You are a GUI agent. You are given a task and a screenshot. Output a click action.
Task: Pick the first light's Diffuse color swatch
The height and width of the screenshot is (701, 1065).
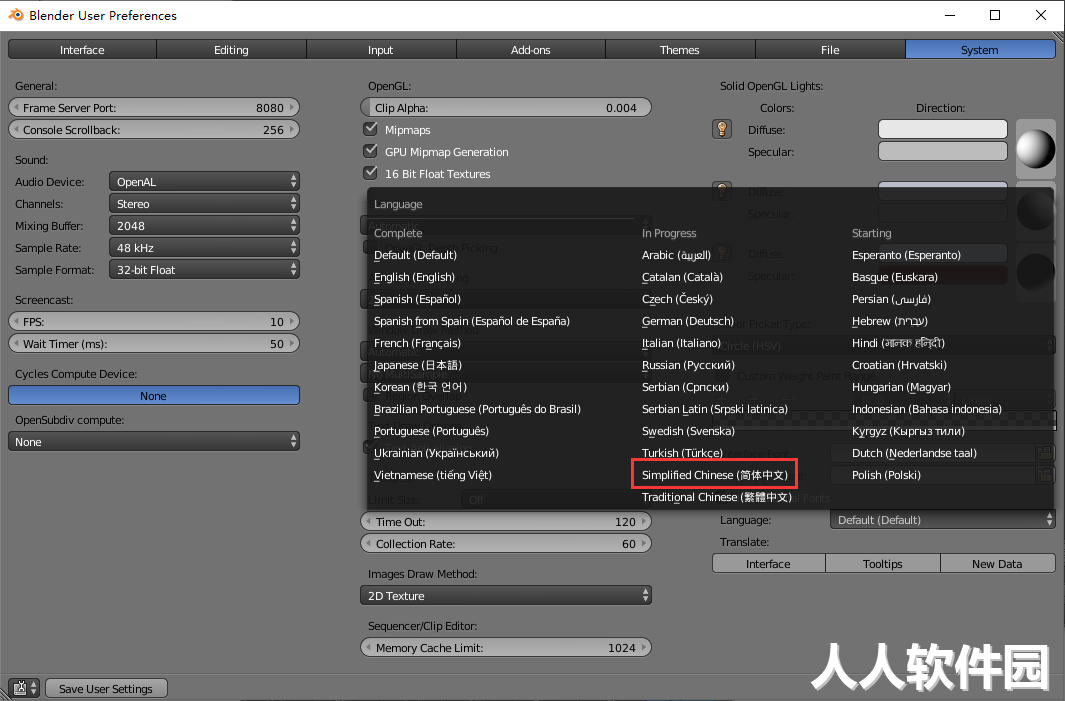tap(943, 129)
